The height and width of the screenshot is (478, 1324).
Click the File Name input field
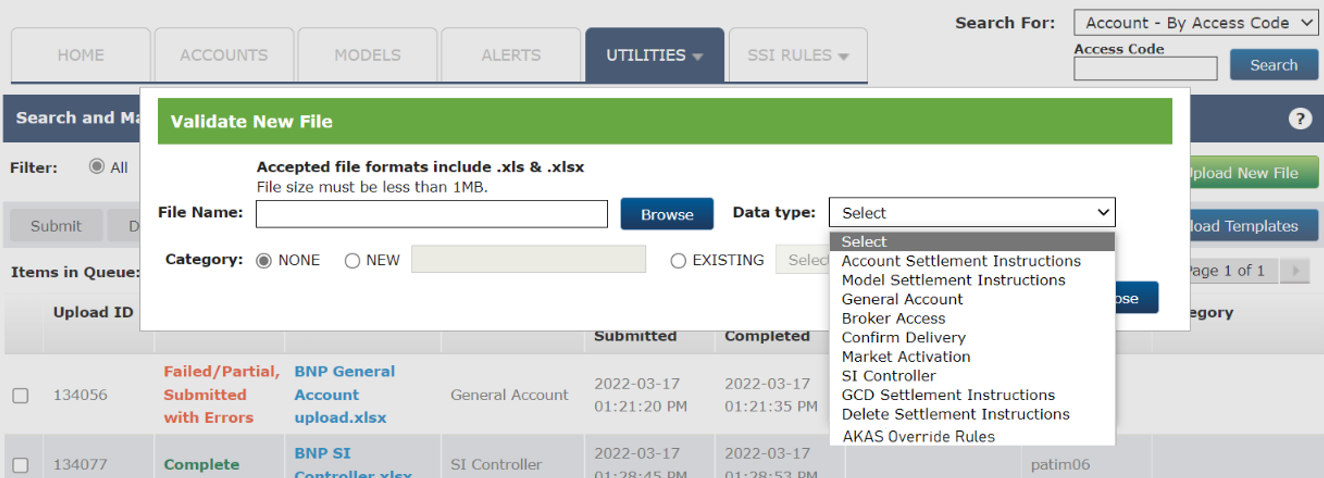431,214
